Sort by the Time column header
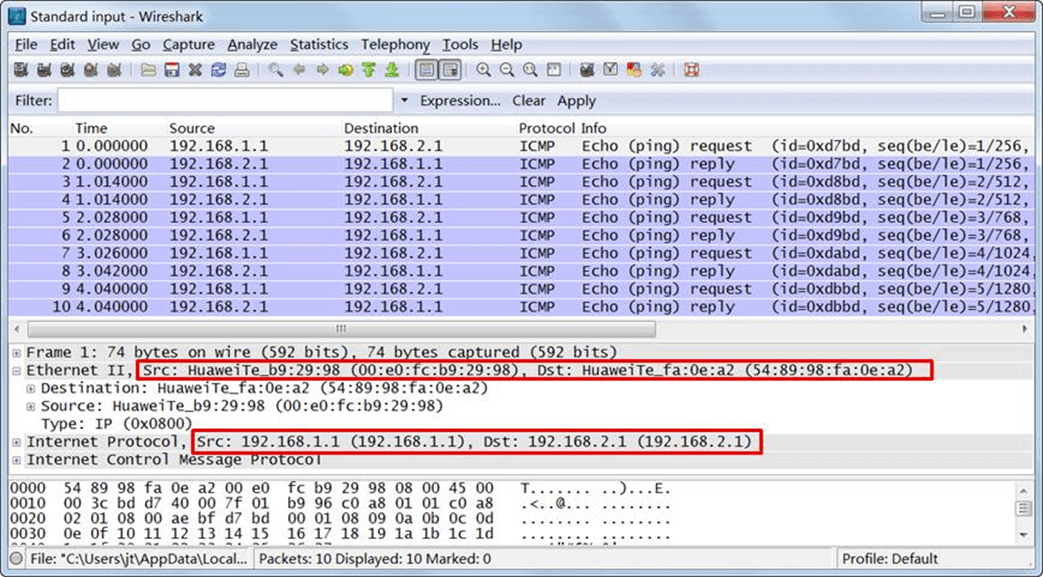This screenshot has width=1043, height=577. coord(91,128)
